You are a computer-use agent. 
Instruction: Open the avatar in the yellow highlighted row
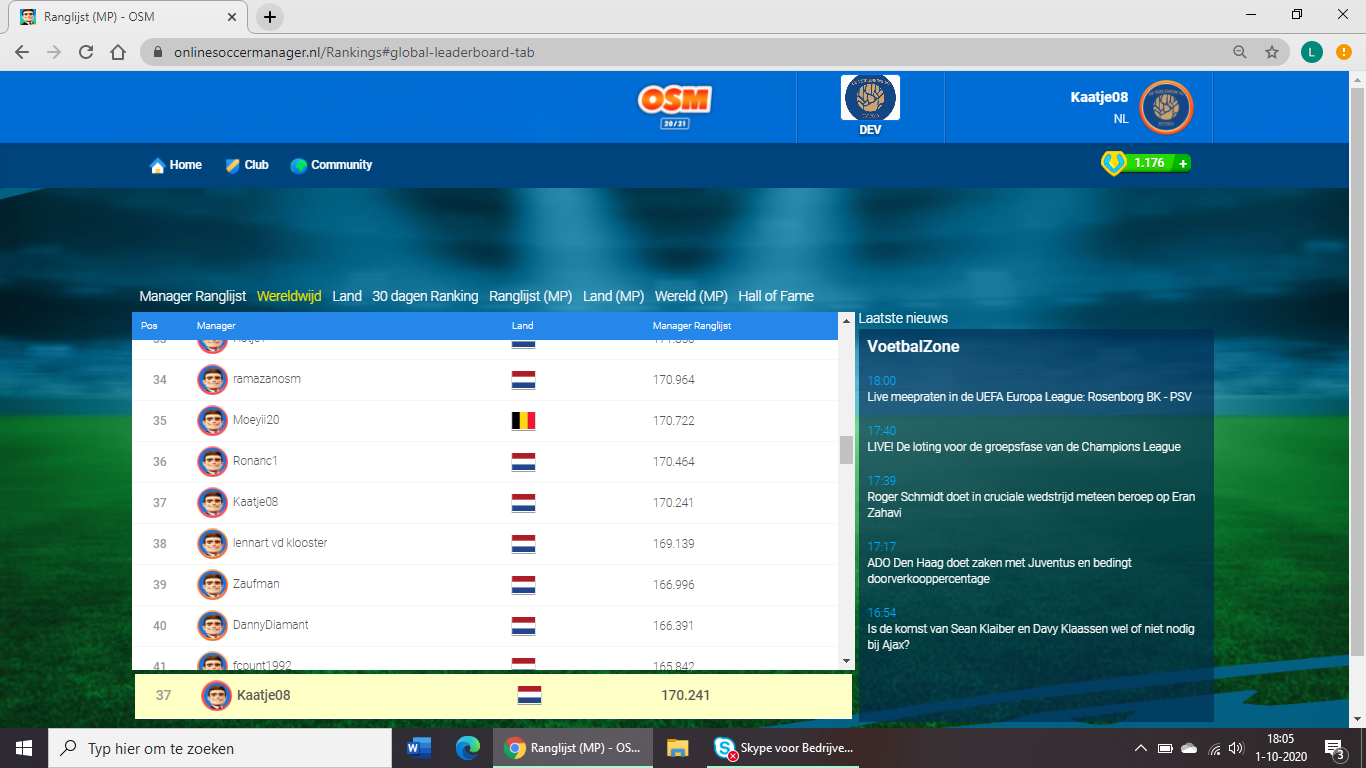(x=216, y=695)
